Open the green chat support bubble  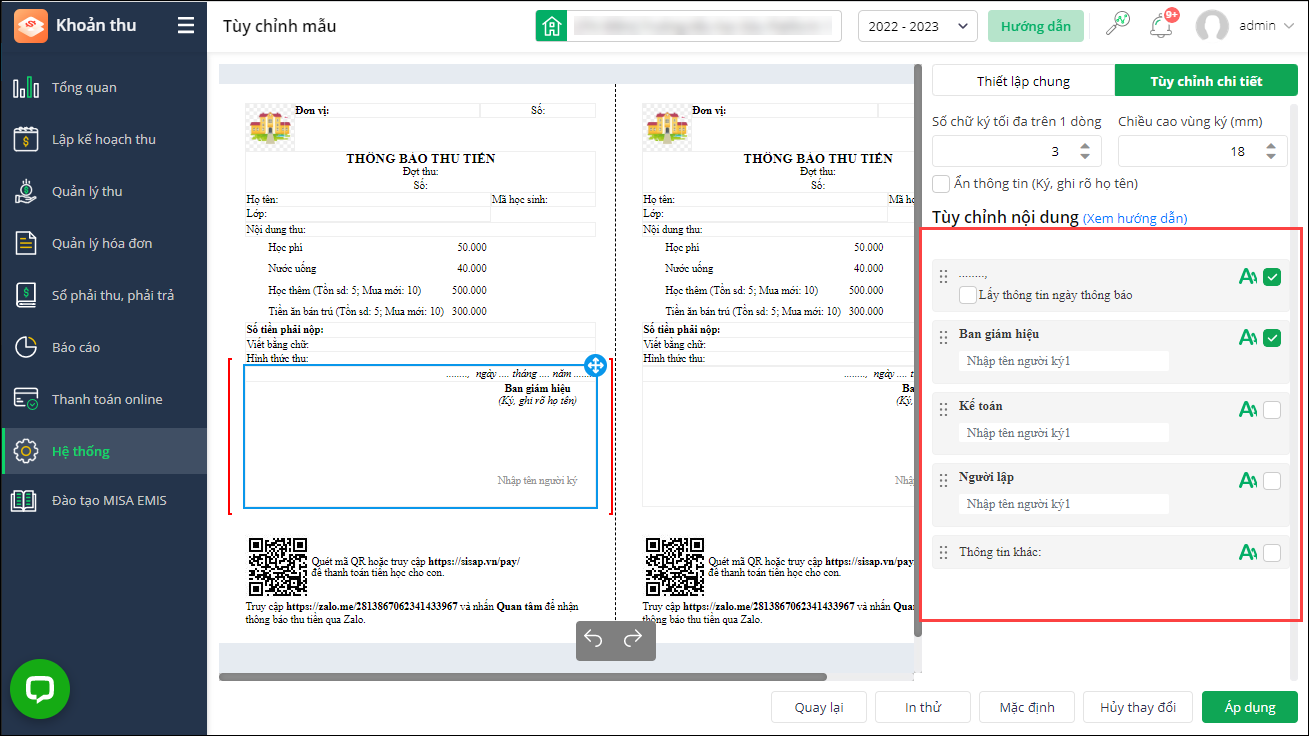pos(40,688)
